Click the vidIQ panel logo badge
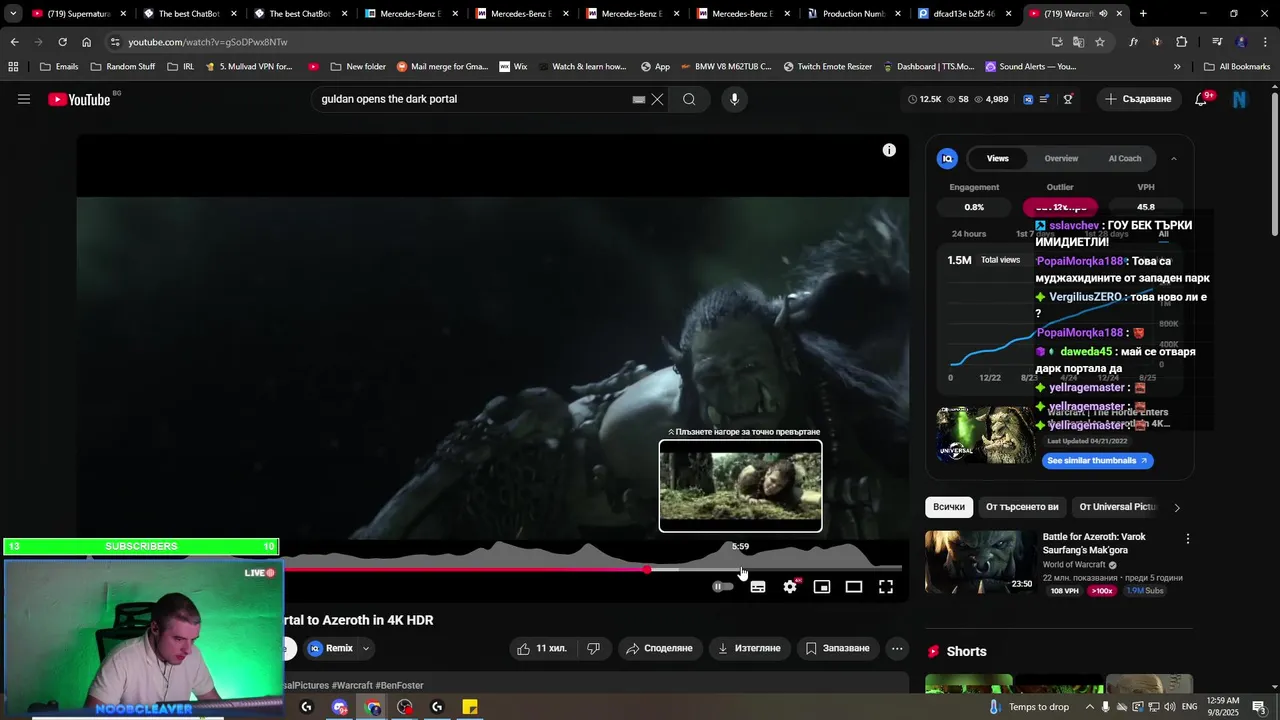 (947, 158)
